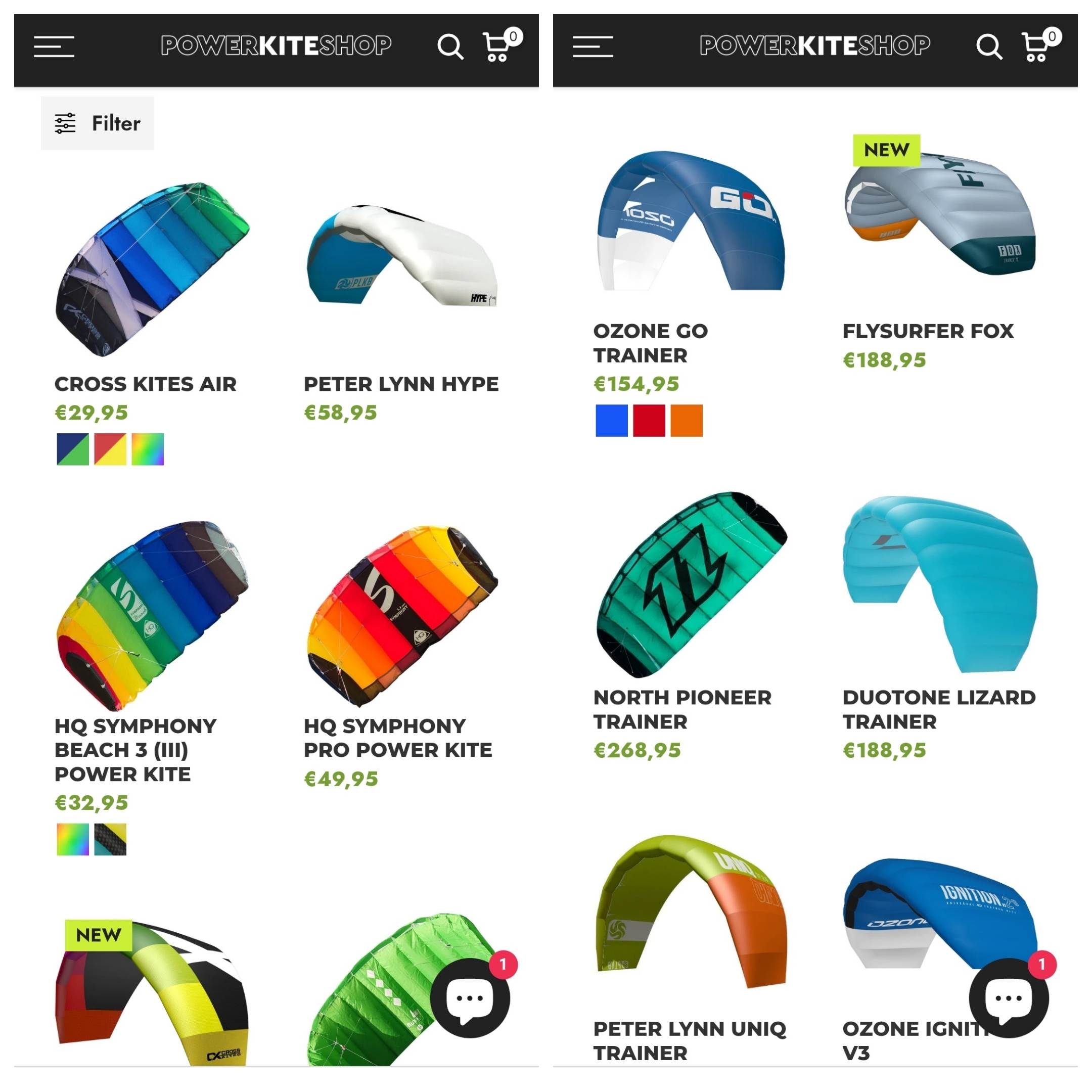Viewport: 1092px width, 1092px height.
Task: Open Flysurfer Fox product title
Action: [x=928, y=331]
